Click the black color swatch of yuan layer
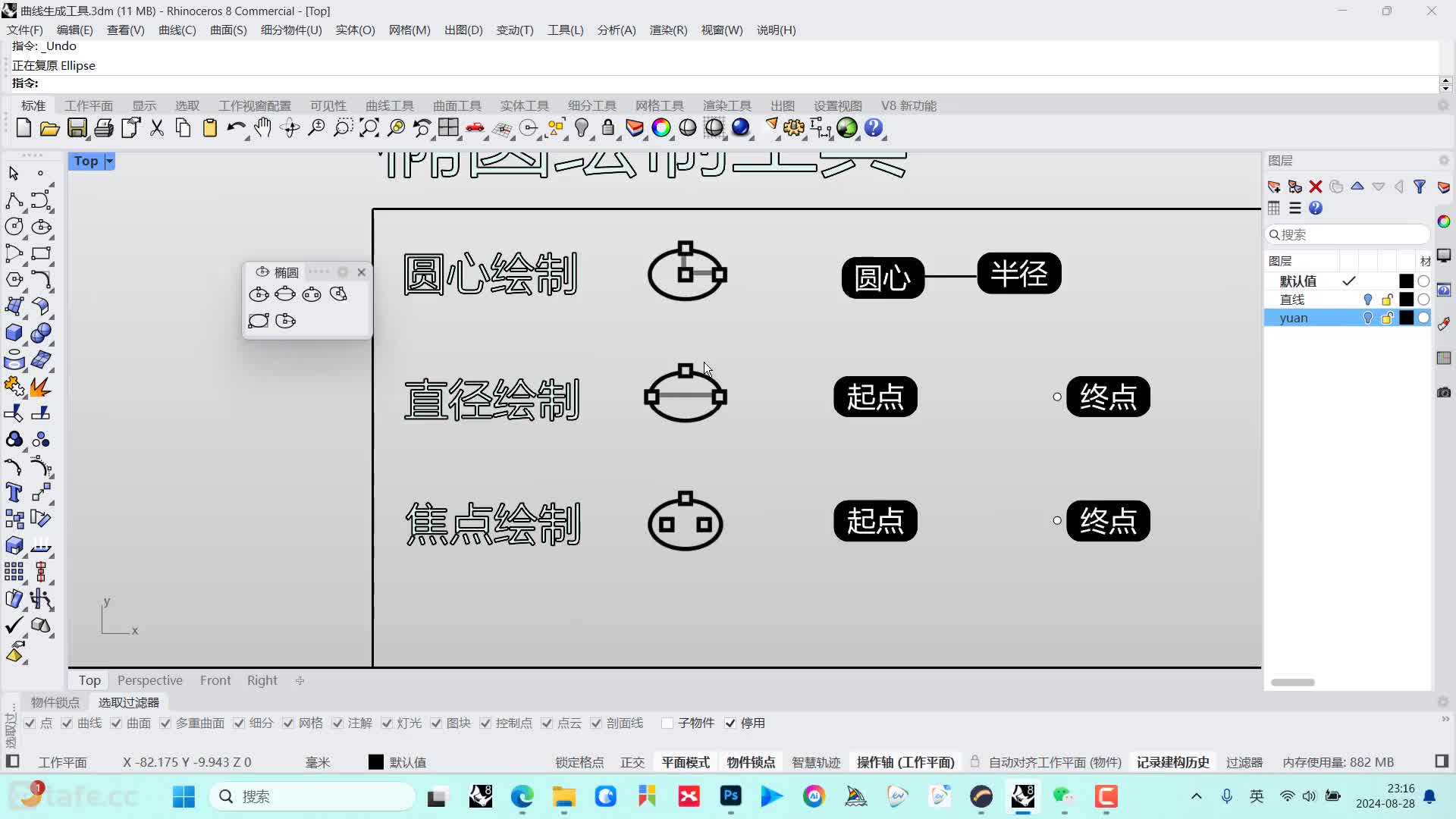This screenshot has width=1456, height=819. (1406, 318)
